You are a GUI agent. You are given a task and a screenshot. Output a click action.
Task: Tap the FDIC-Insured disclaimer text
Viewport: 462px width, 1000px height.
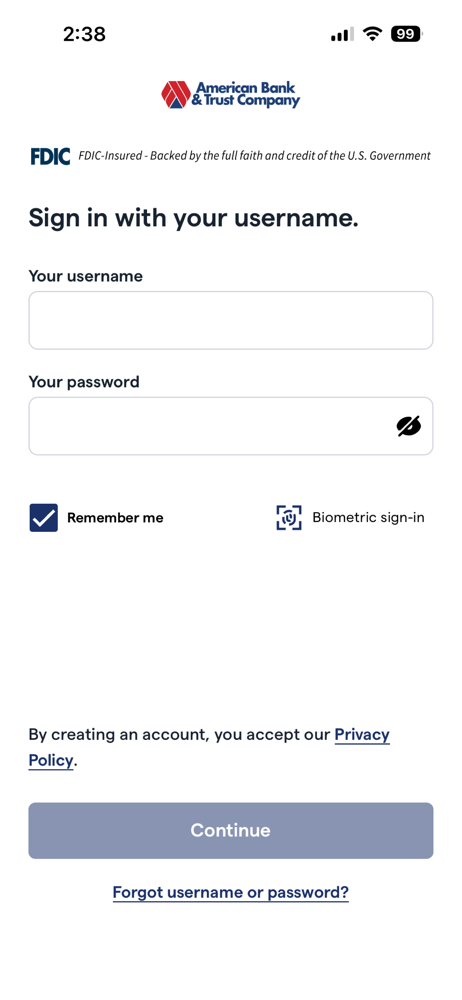(x=255, y=156)
